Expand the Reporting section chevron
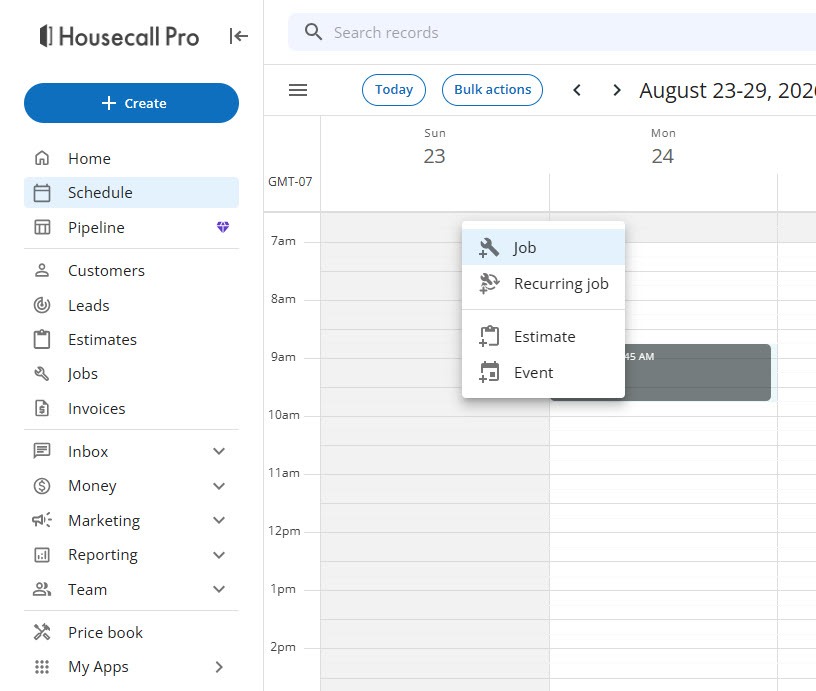The image size is (816, 691). 219,555
